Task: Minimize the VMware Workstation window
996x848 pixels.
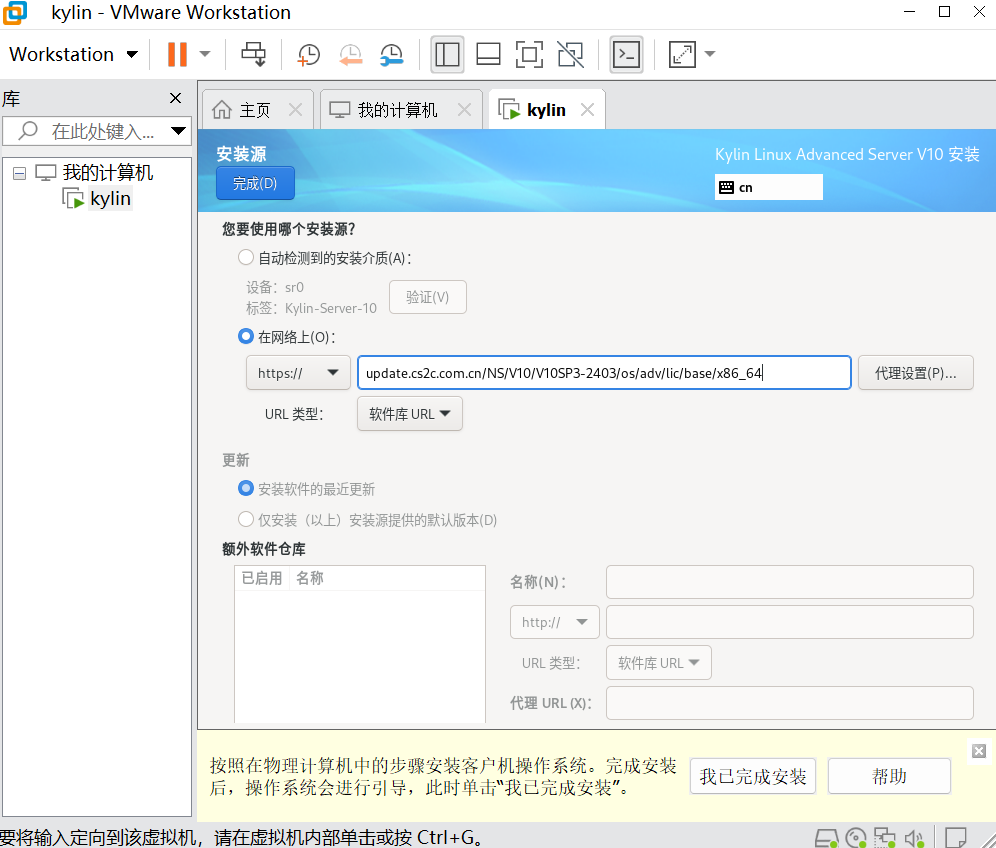Action: pyautogui.click(x=910, y=12)
